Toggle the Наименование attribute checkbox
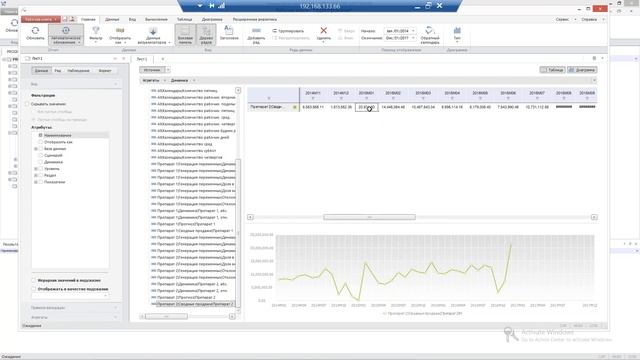 click(40, 135)
